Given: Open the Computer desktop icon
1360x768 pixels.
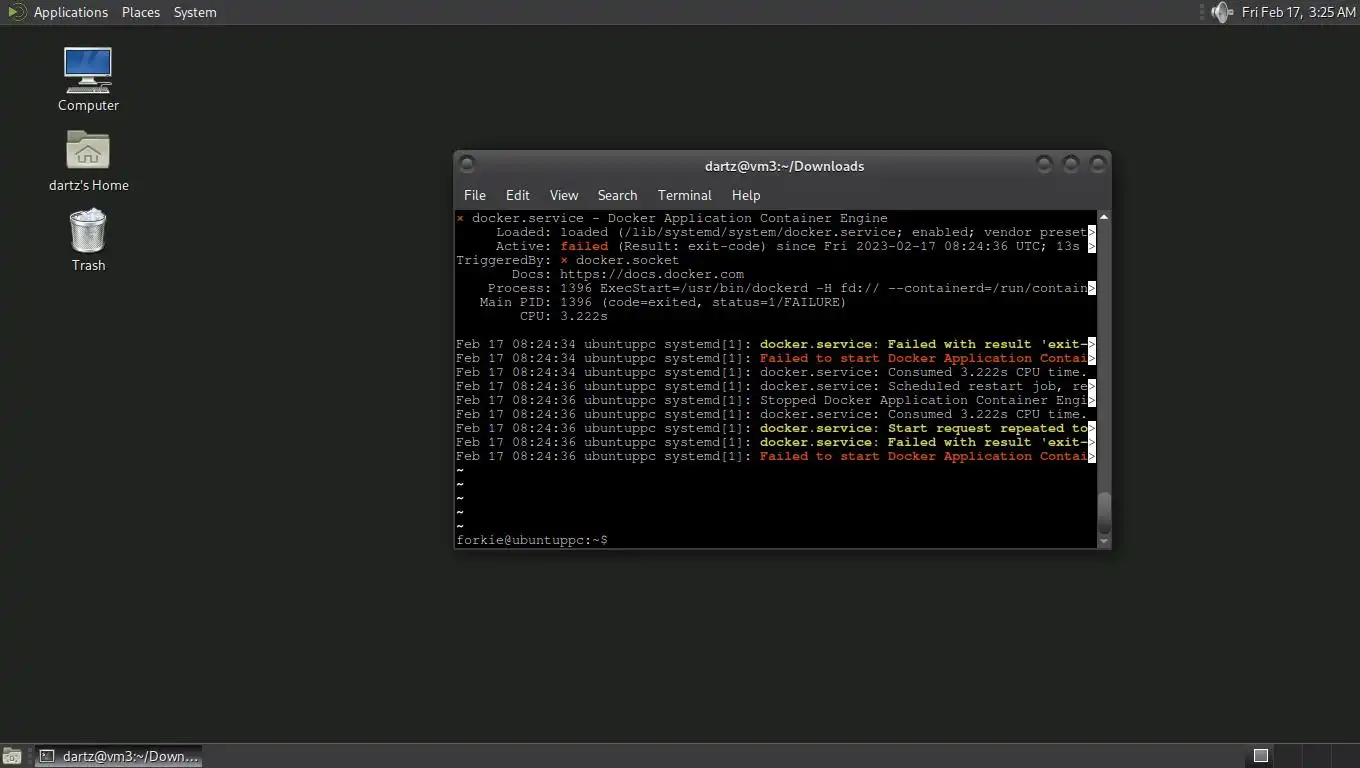Looking at the screenshot, I should tap(88, 80).
